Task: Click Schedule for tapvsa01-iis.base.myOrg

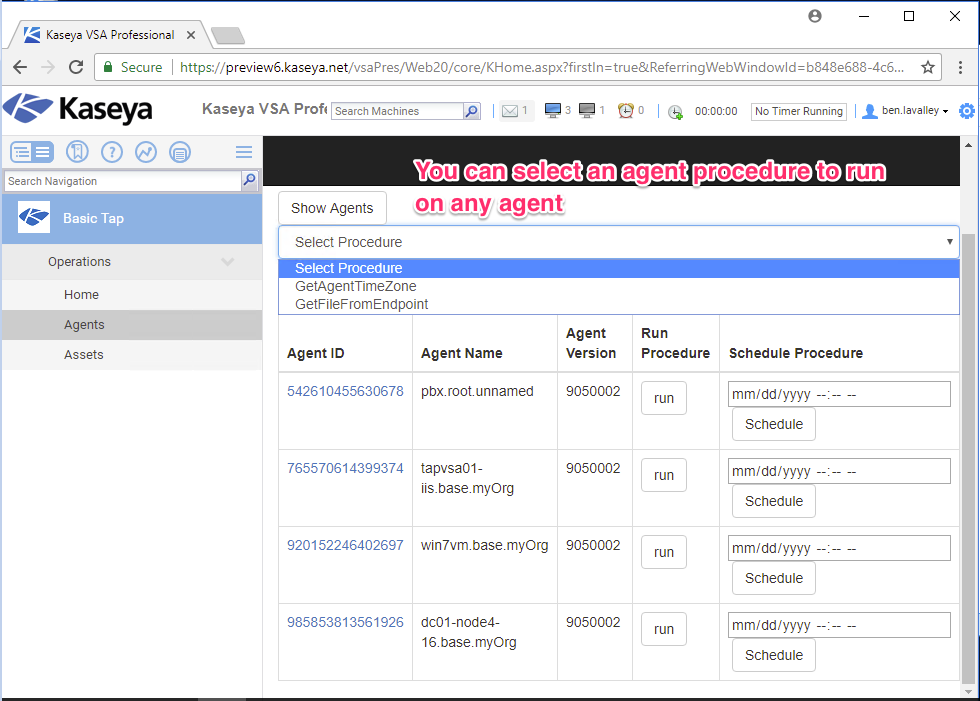Action: click(774, 501)
